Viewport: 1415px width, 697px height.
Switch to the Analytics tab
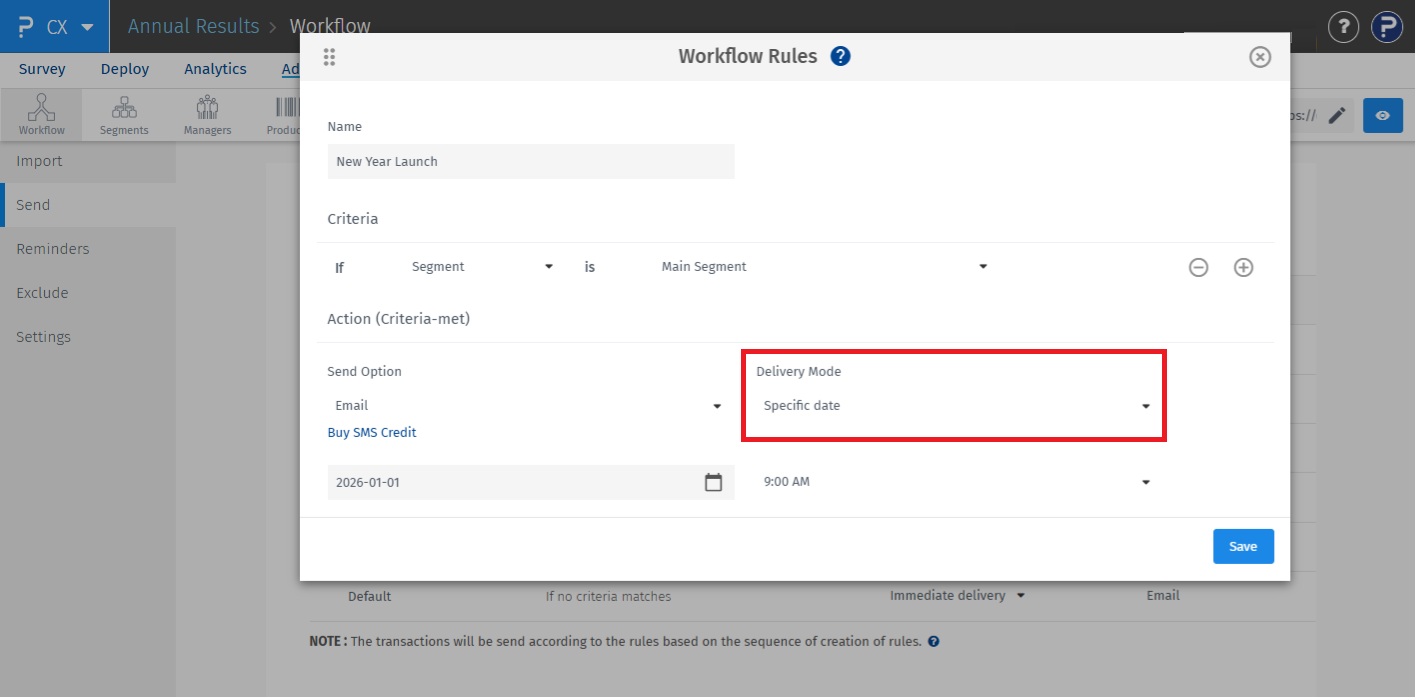[215, 68]
